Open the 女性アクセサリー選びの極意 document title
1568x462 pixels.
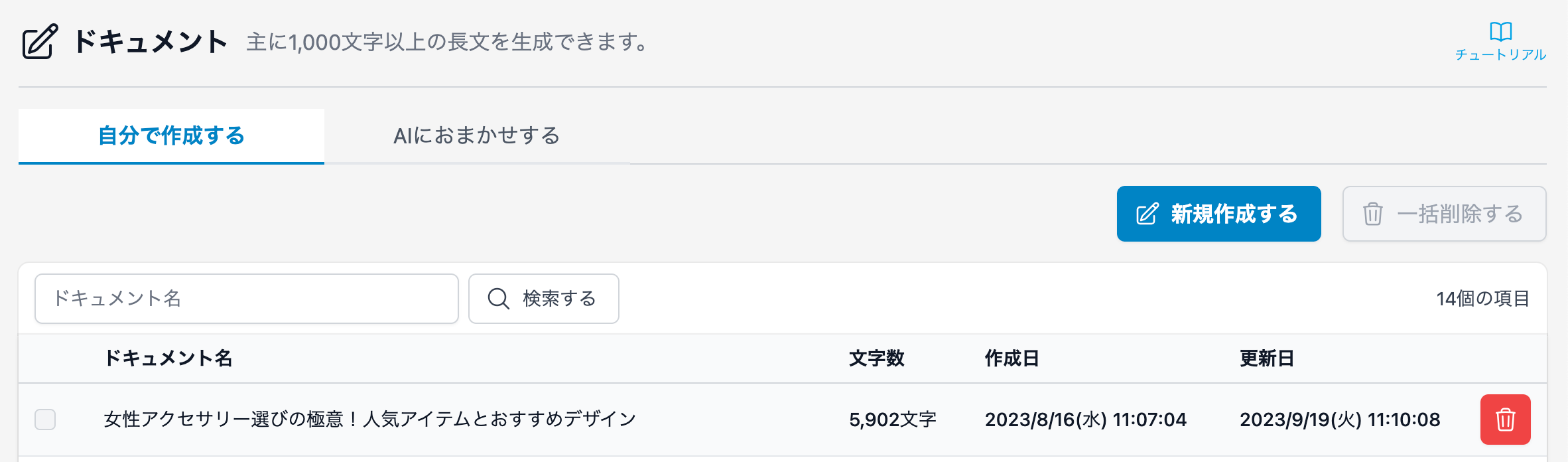pyautogui.click(x=369, y=420)
